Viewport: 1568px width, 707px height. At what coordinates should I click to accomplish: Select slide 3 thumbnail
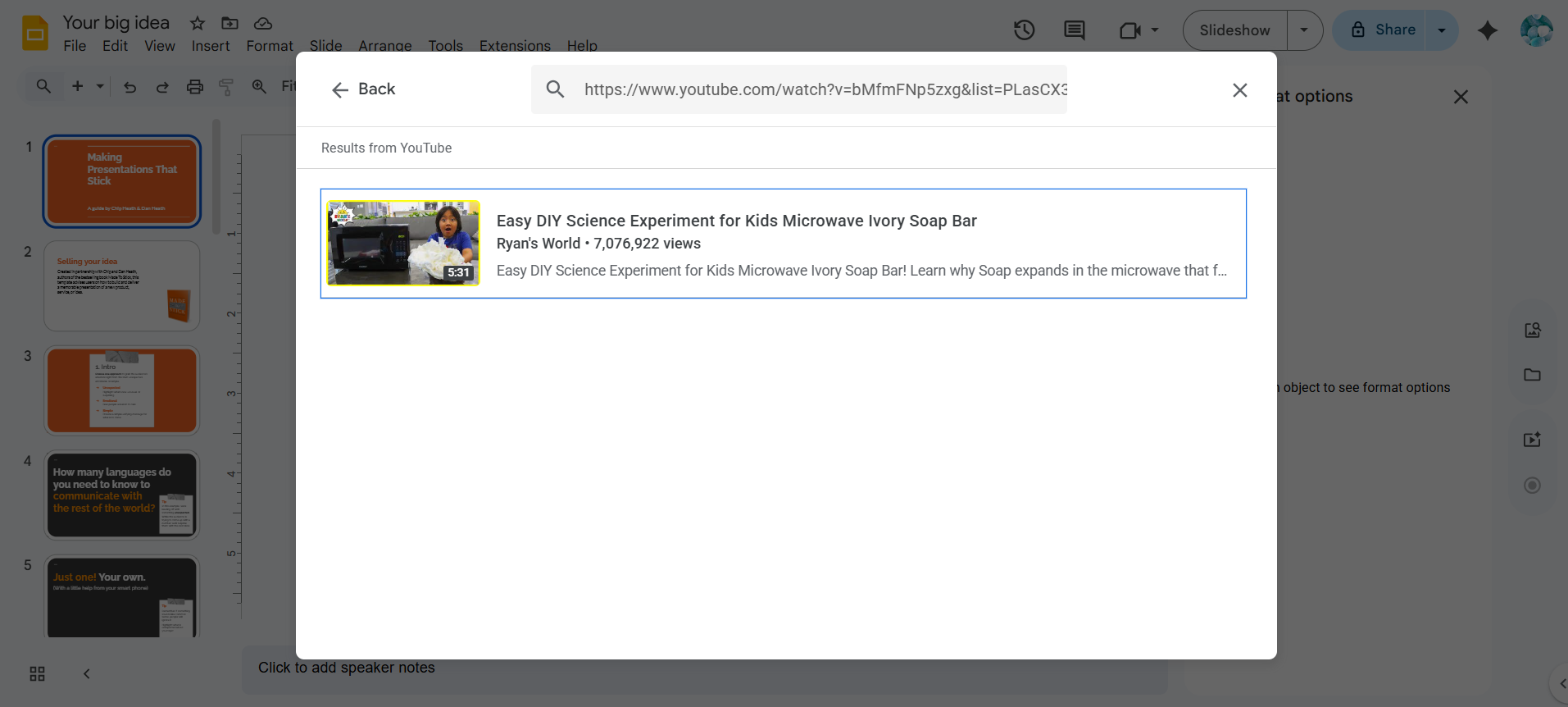pyautogui.click(x=122, y=390)
